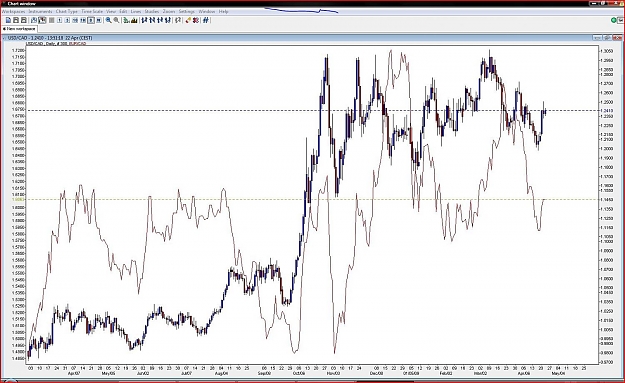Click the Zoom in magnifier icon

click(108, 20)
